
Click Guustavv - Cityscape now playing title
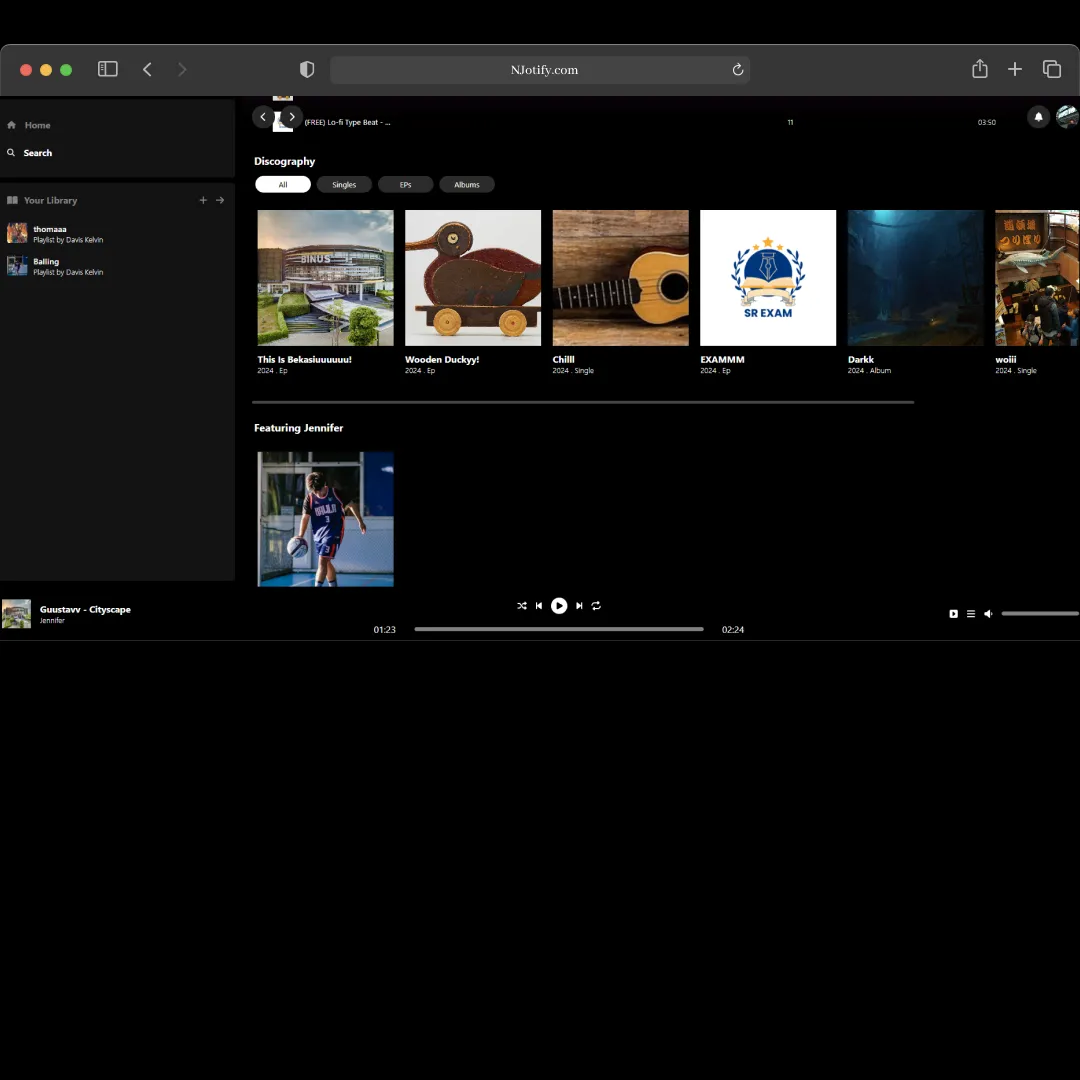click(85, 610)
